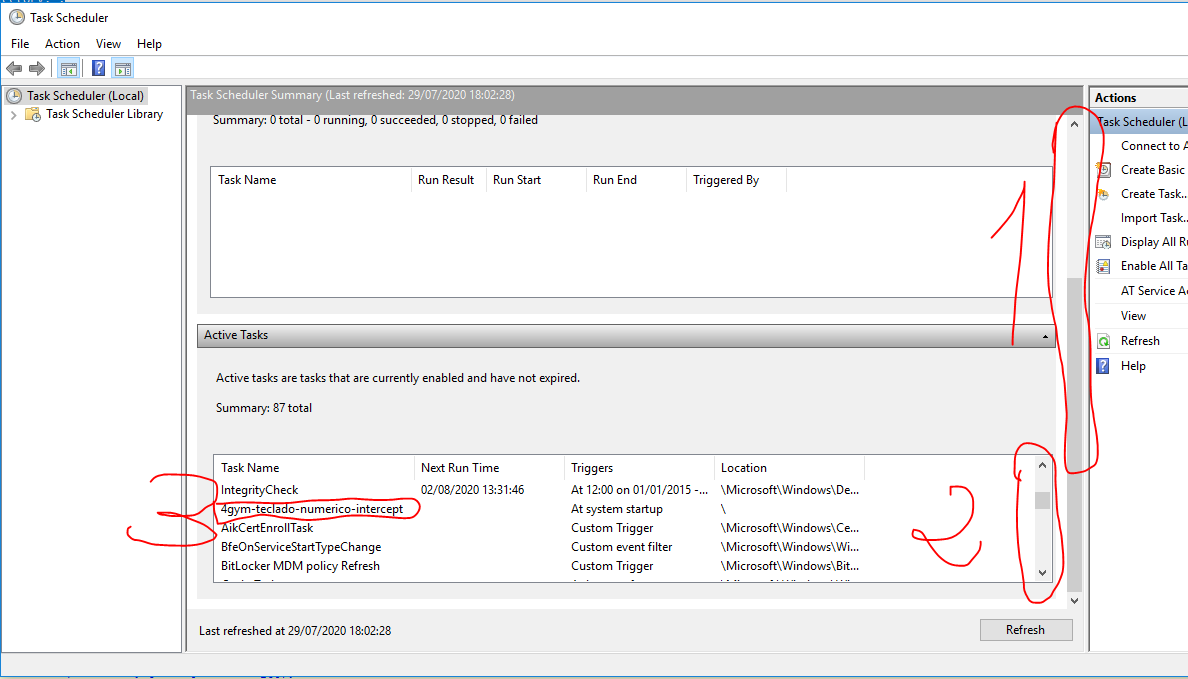The image size is (1188, 679).
Task: Collapse the Active Tasks section
Action: 1044,336
